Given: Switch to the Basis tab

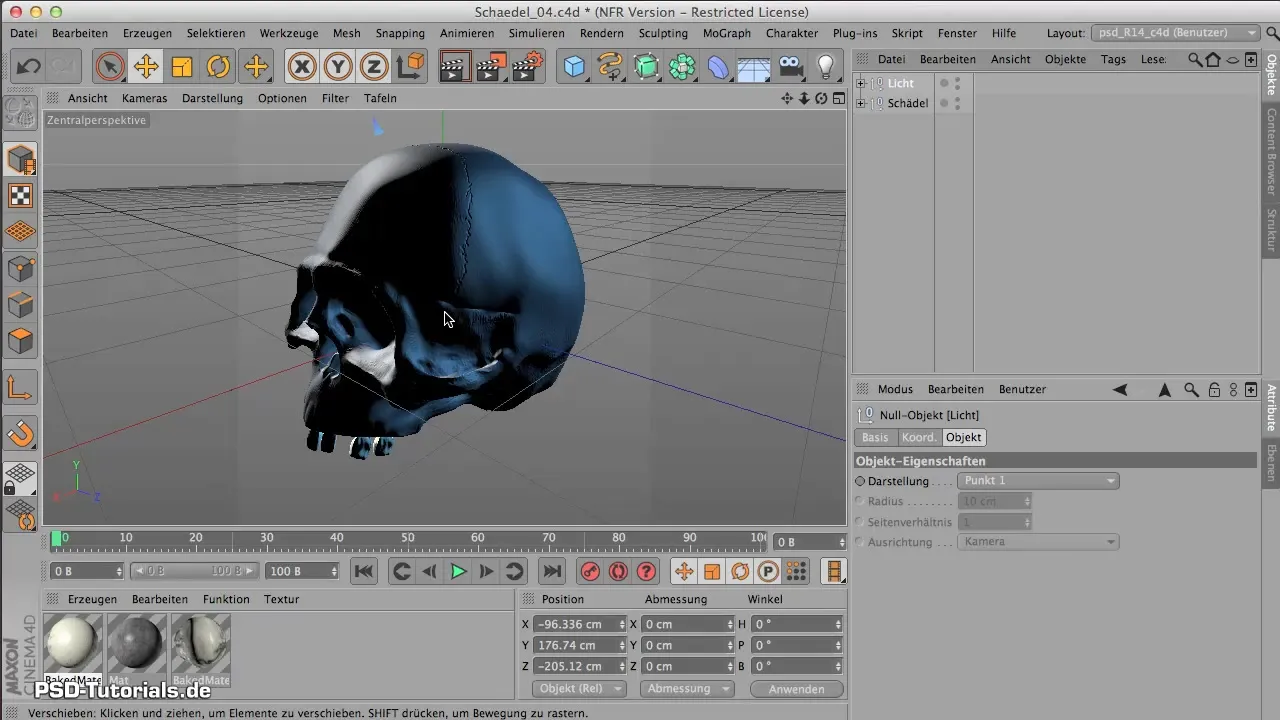Looking at the screenshot, I should [x=875, y=437].
